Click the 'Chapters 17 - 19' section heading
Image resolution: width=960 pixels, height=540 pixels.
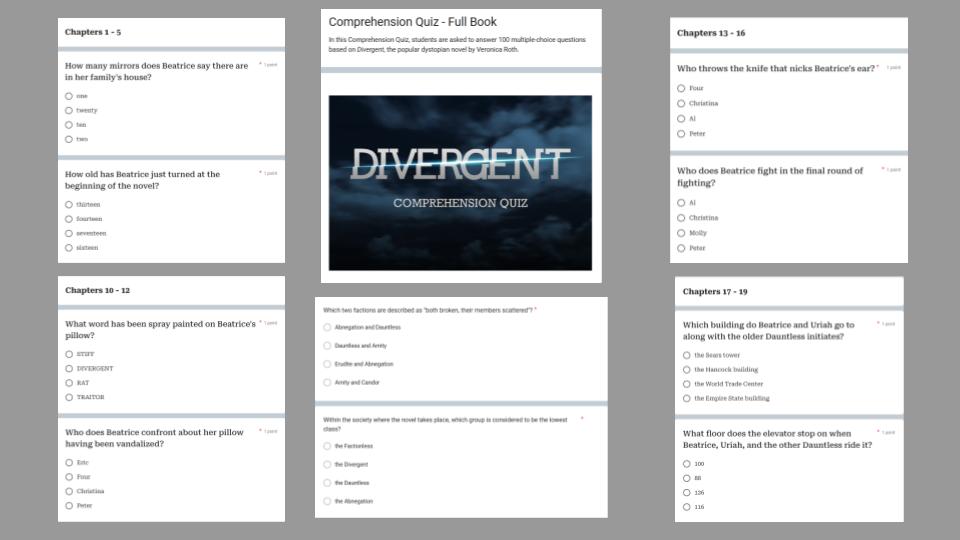[x=715, y=291]
